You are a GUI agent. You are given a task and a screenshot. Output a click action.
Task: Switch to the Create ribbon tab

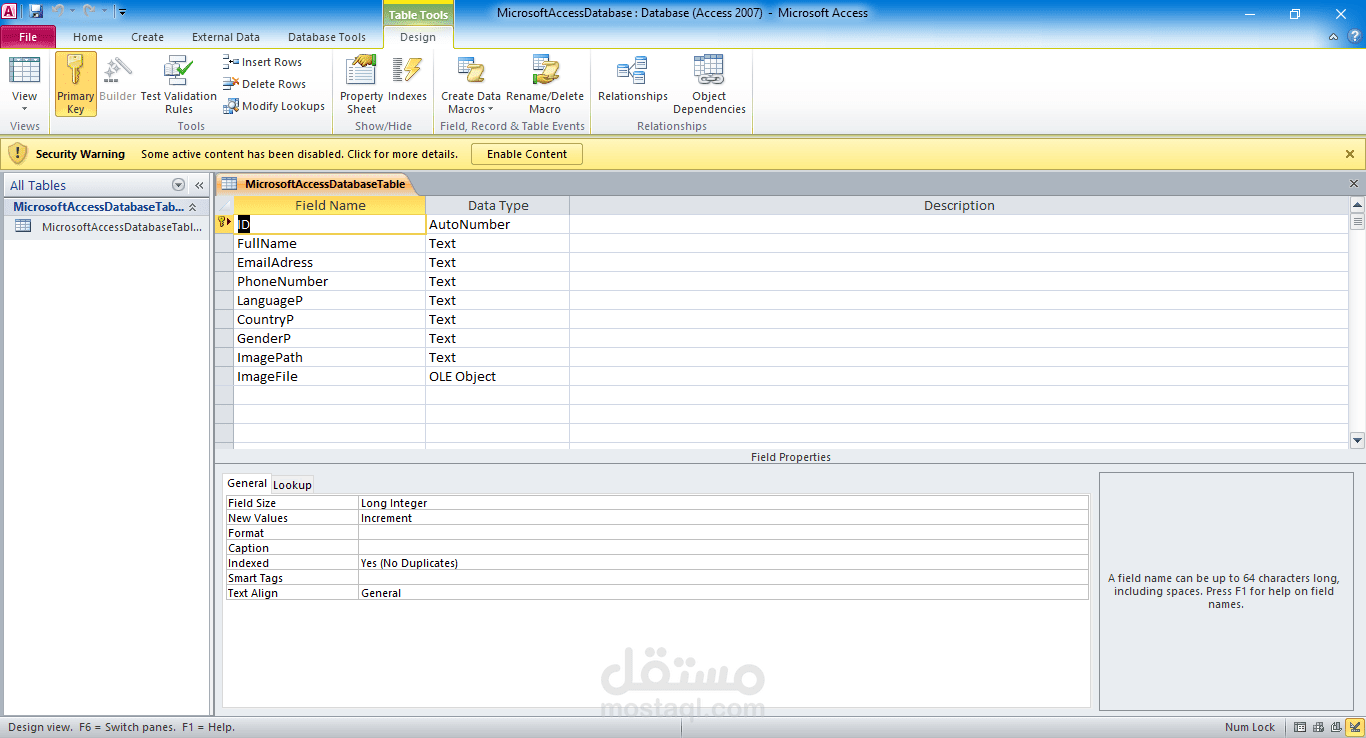pyautogui.click(x=147, y=37)
